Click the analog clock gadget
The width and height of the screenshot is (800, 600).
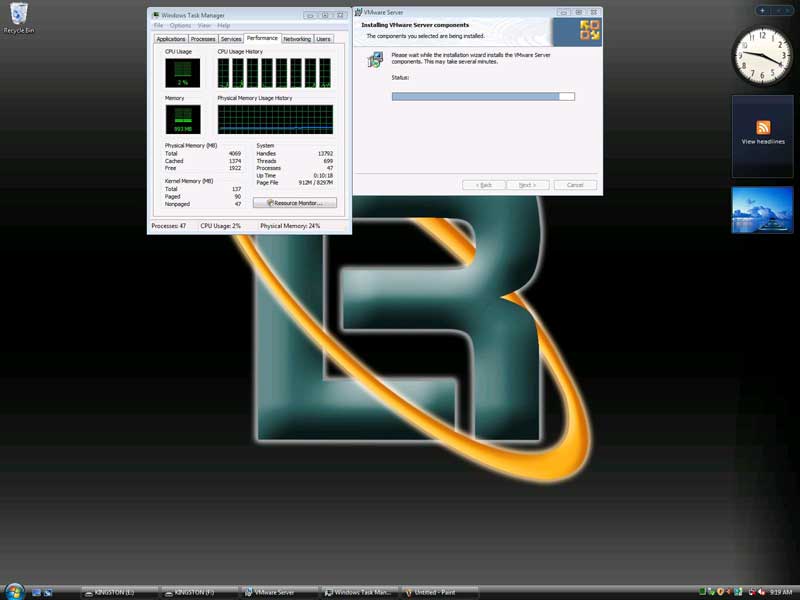(762, 56)
